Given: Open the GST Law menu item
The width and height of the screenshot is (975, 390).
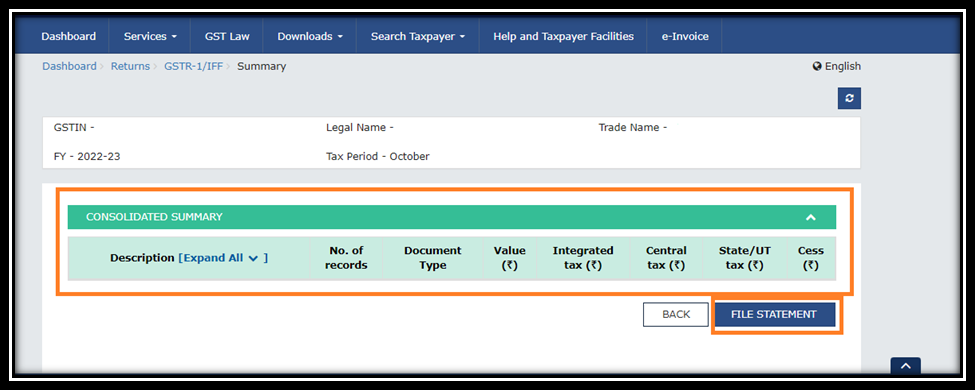Looking at the screenshot, I should 227,36.
